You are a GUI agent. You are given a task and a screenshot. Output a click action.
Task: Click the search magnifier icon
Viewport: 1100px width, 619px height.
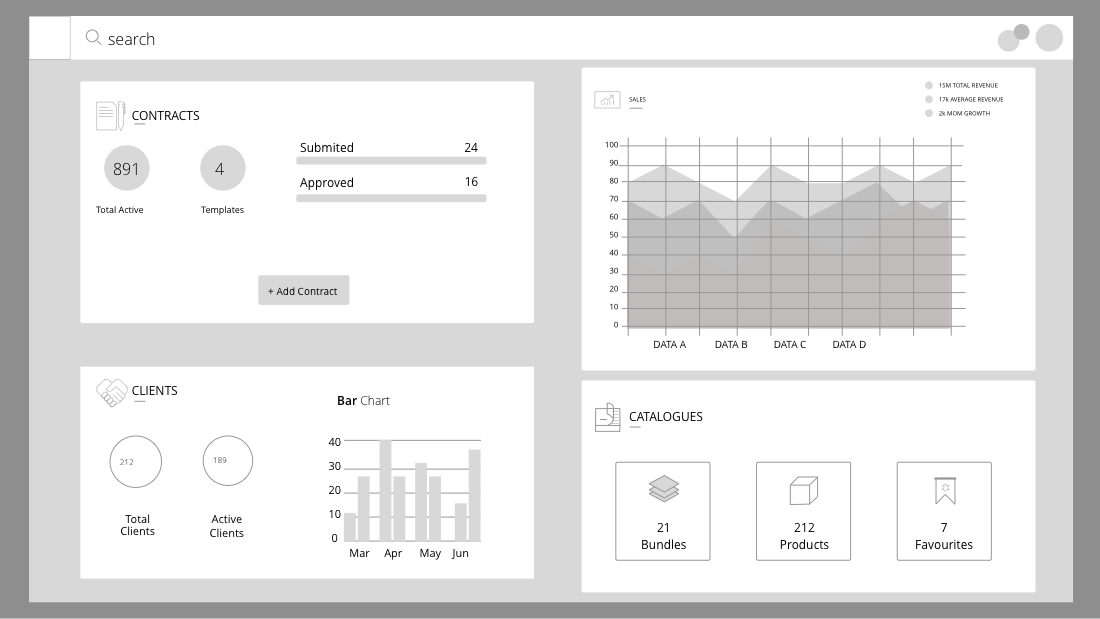[93, 37]
